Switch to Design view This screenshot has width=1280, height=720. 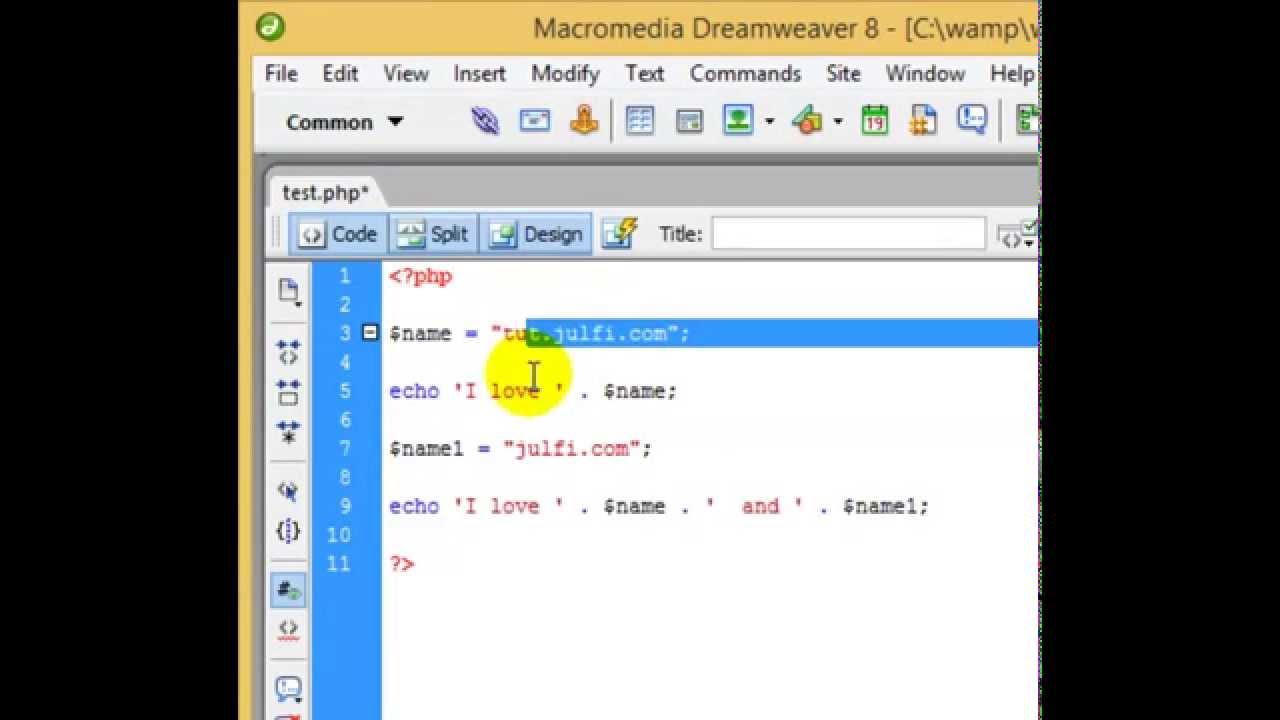536,234
